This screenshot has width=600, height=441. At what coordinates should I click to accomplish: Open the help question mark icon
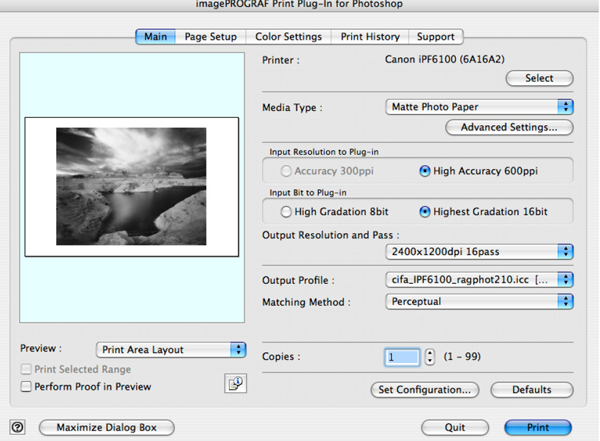click(17, 427)
